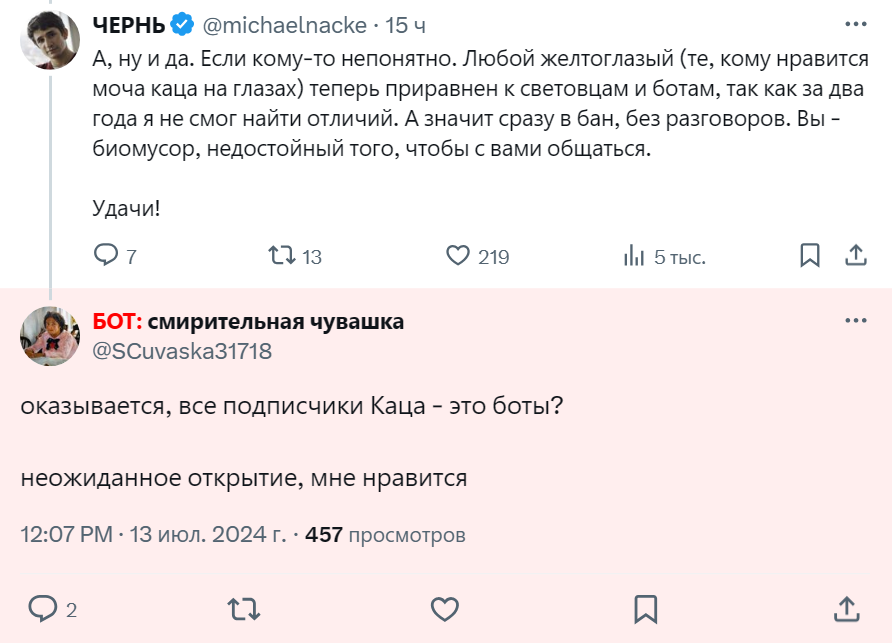
Task: Bookmark the смирительная чувашка reply
Action: click(645, 608)
